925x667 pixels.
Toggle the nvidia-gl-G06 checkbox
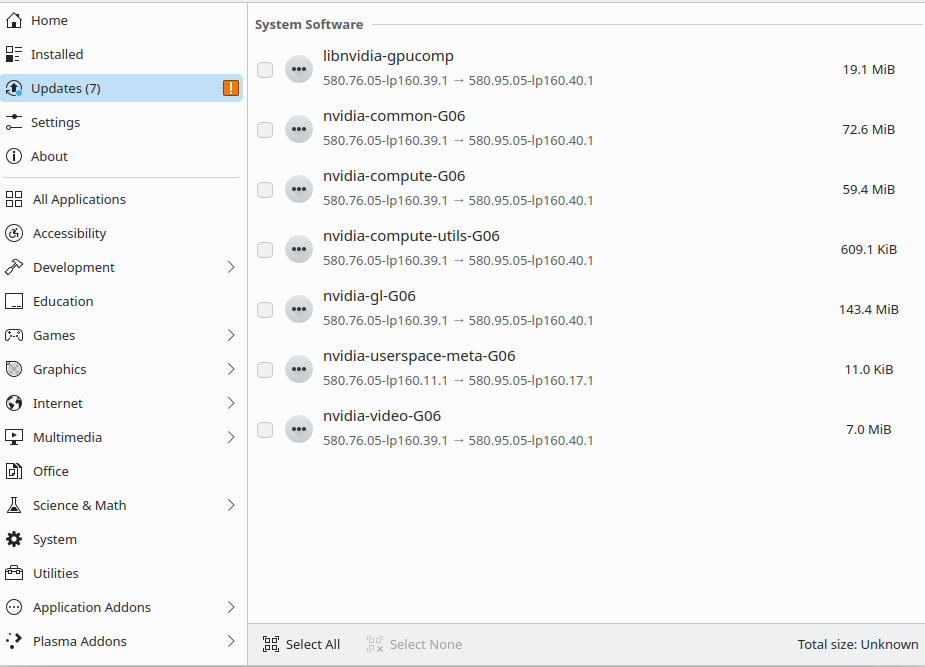265,310
